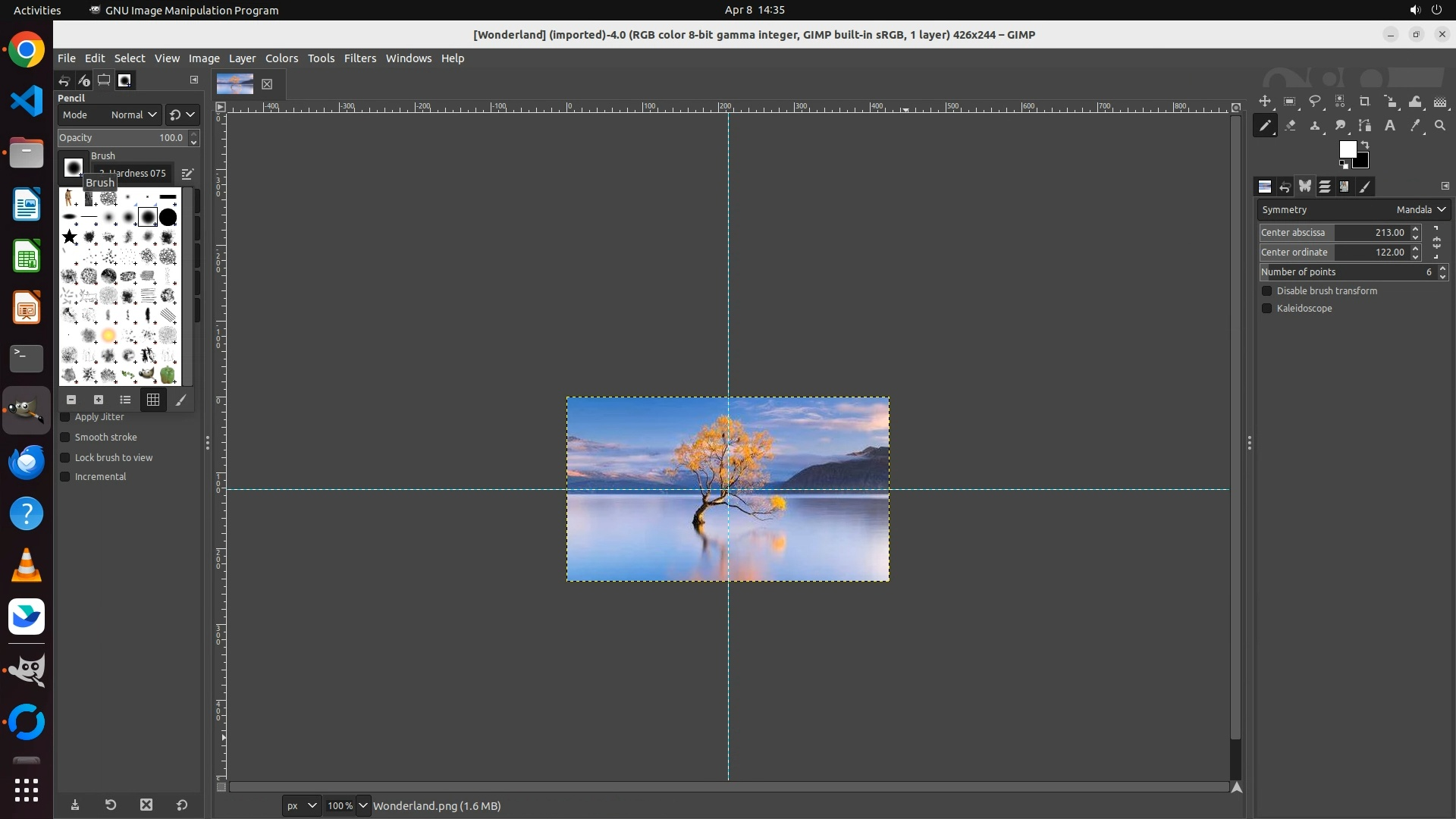Viewport: 1456px width, 819px height.
Task: Select the Zoom magnifier tool
Action: coord(1440,126)
